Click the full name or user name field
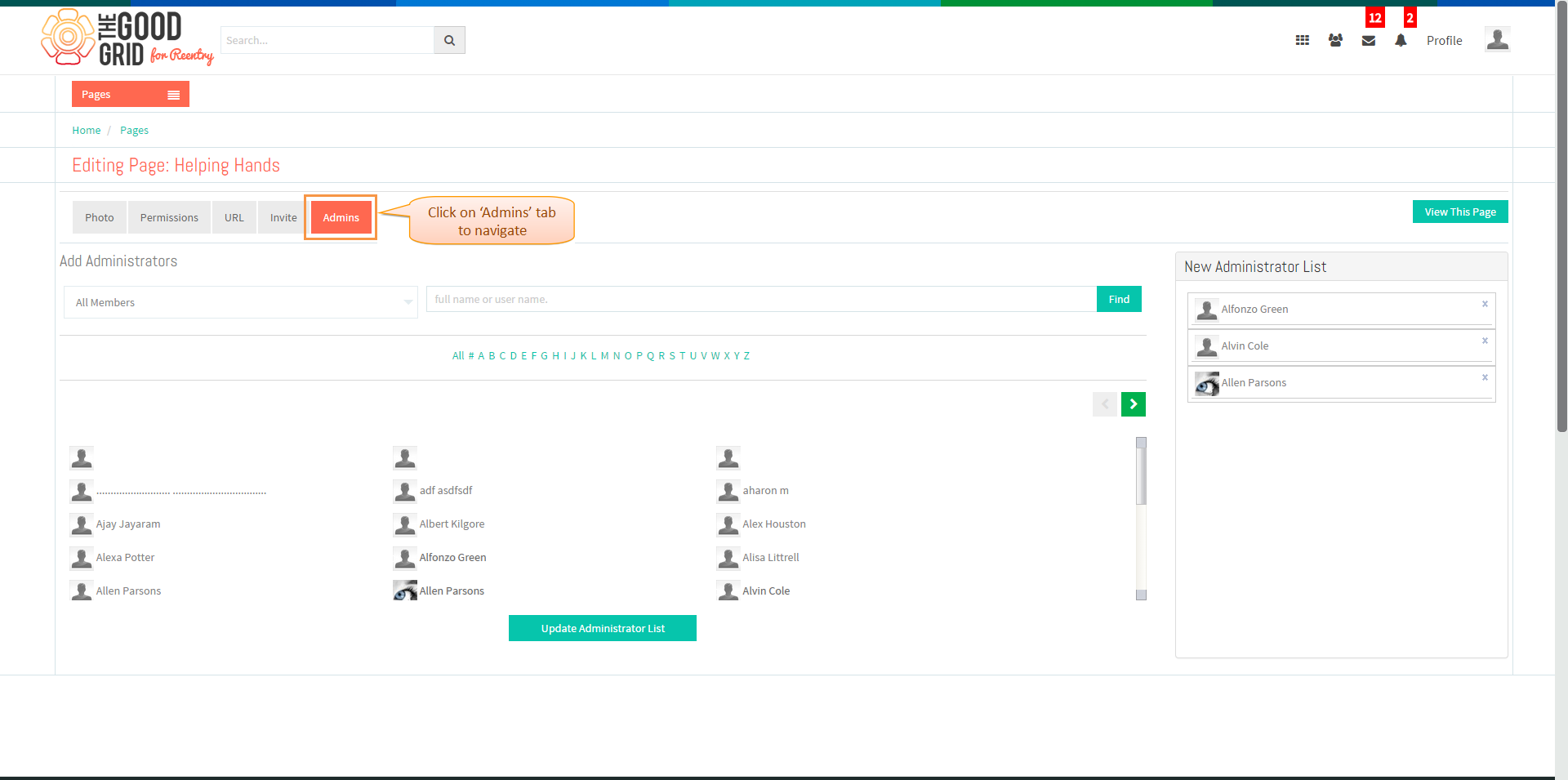Image resolution: width=1568 pixels, height=780 pixels. click(x=761, y=299)
